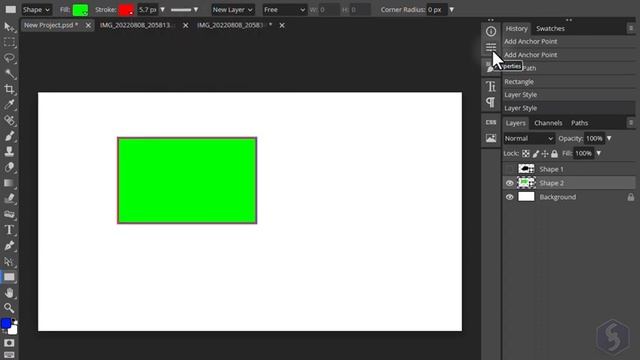Select the Eyedropper tool
The image size is (640, 360).
click(x=9, y=104)
